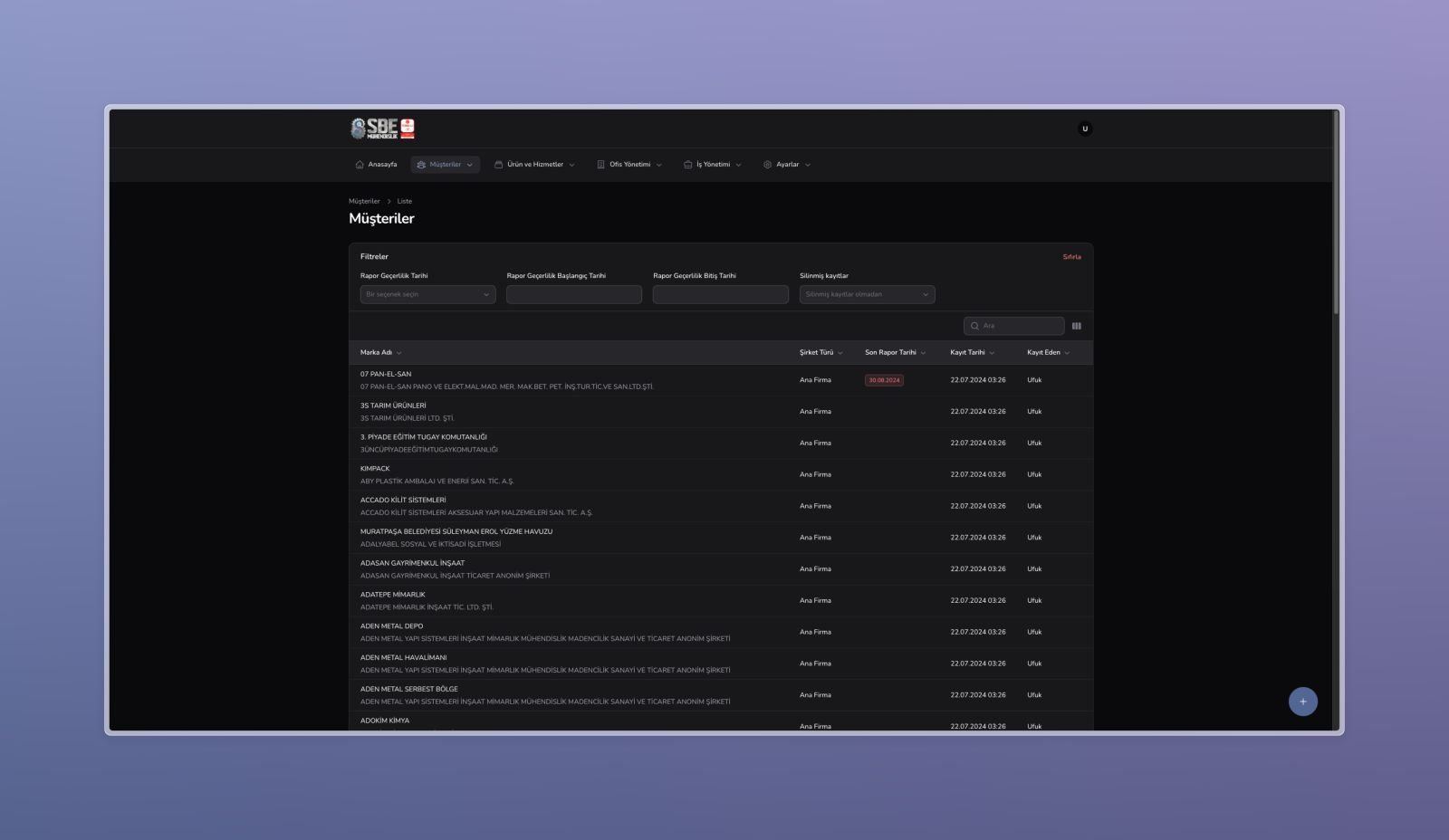The width and height of the screenshot is (1449, 840).
Task: Click the SBE Mühendislik logo
Action: pos(382,129)
